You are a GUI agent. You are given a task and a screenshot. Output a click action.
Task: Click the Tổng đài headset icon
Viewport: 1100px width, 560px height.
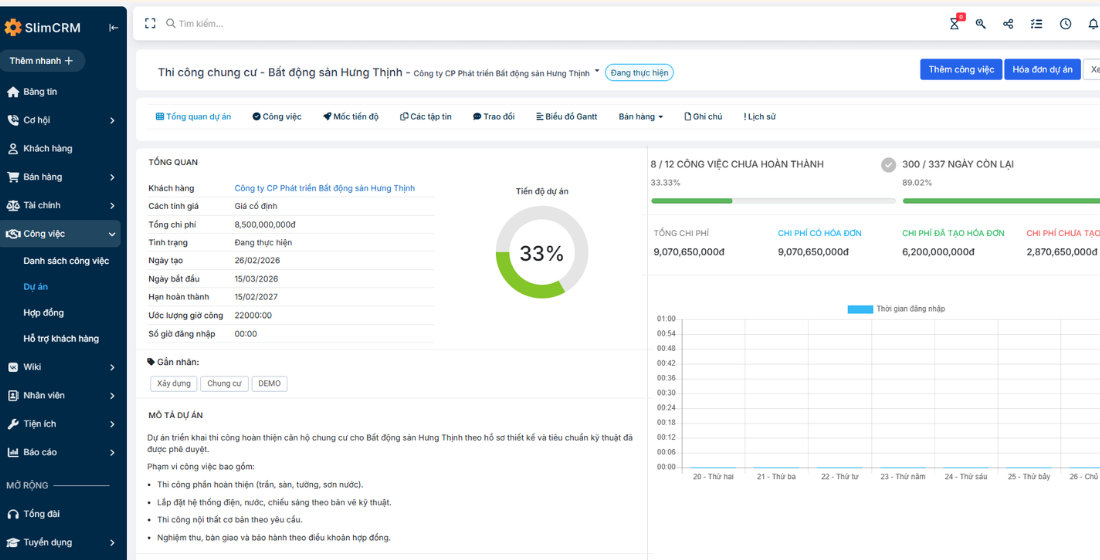[13, 514]
